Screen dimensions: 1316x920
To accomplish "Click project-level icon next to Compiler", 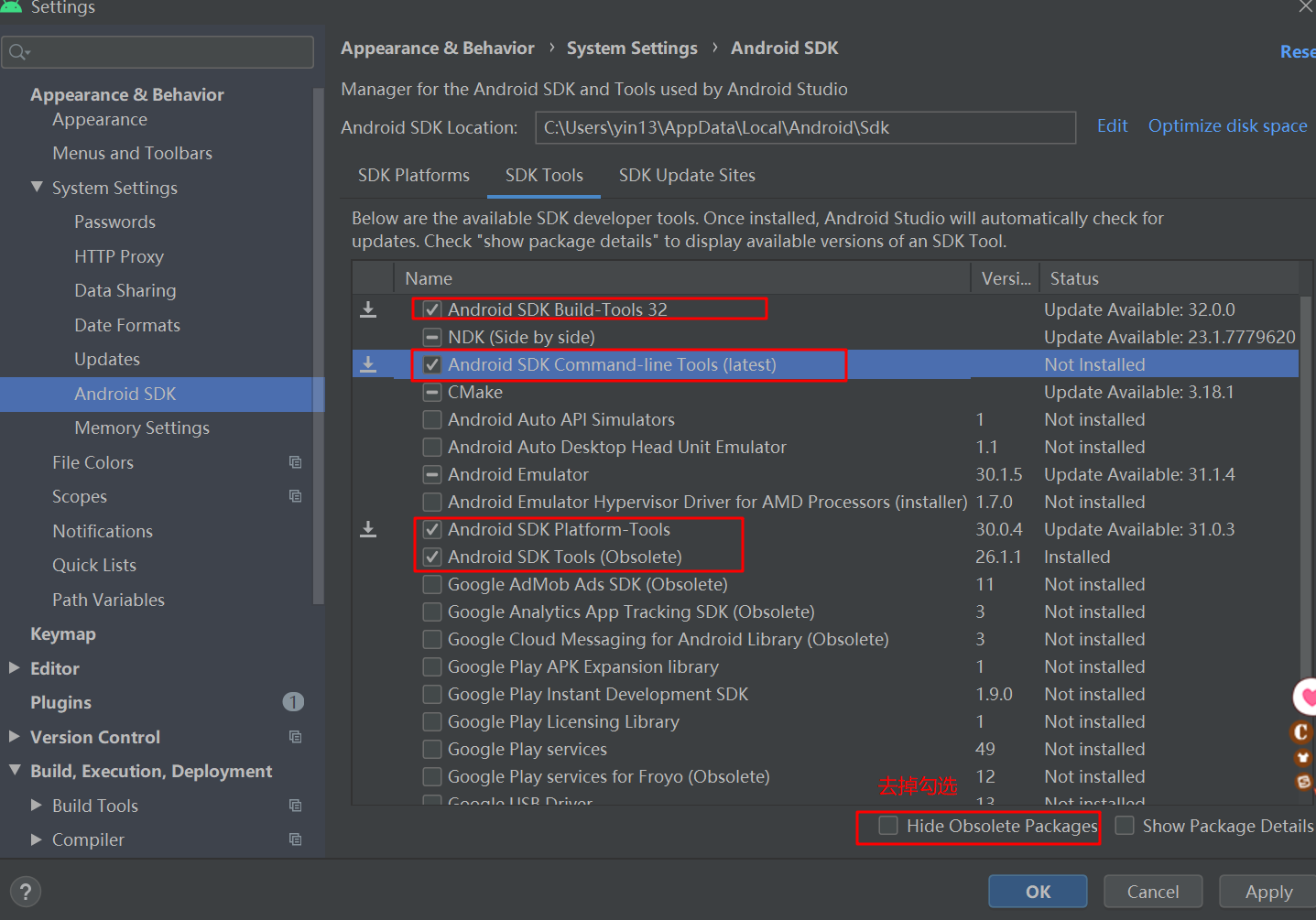I will 295,839.
